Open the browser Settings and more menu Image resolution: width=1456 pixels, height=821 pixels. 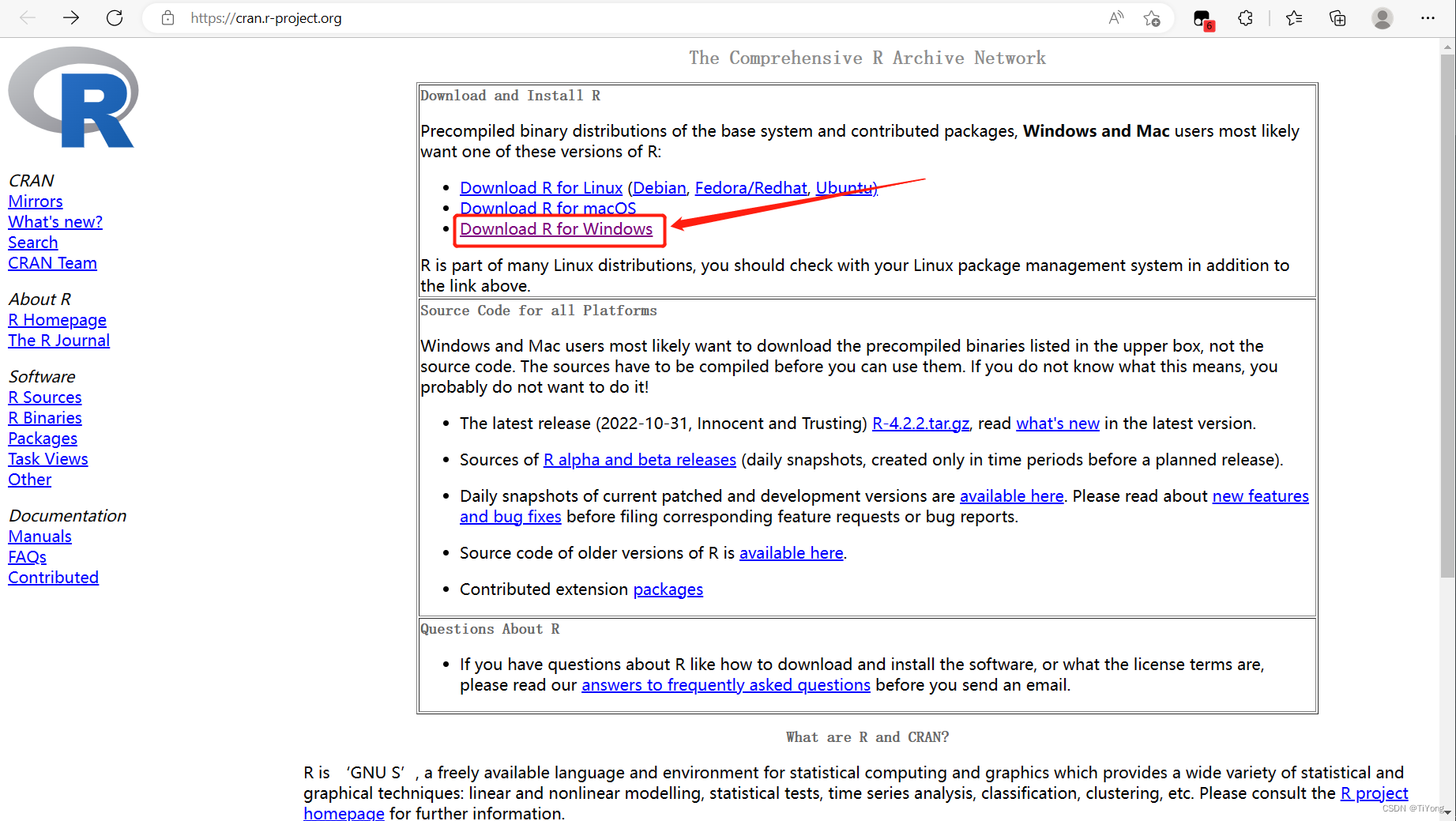(x=1428, y=18)
